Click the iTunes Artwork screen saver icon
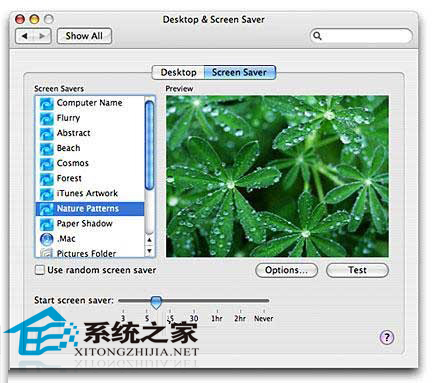 [x=46, y=194]
